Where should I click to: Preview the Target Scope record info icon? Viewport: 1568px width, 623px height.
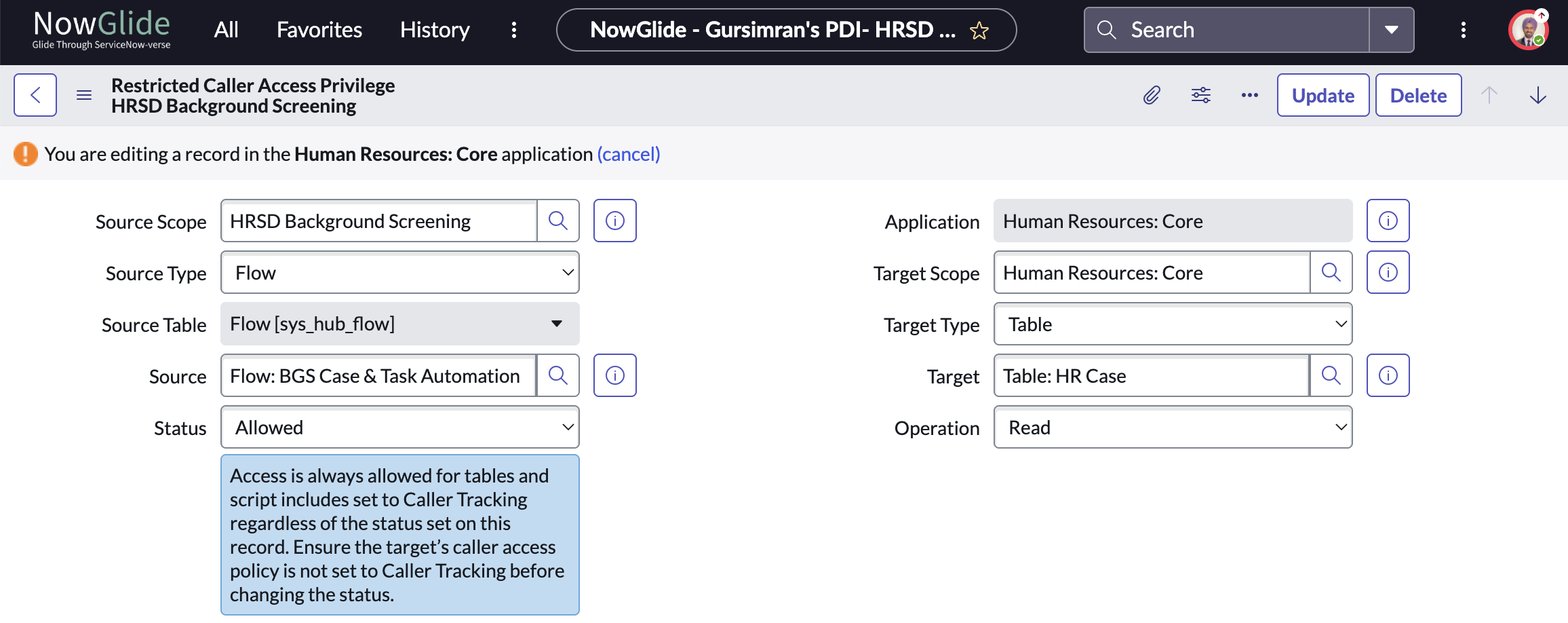click(1388, 272)
